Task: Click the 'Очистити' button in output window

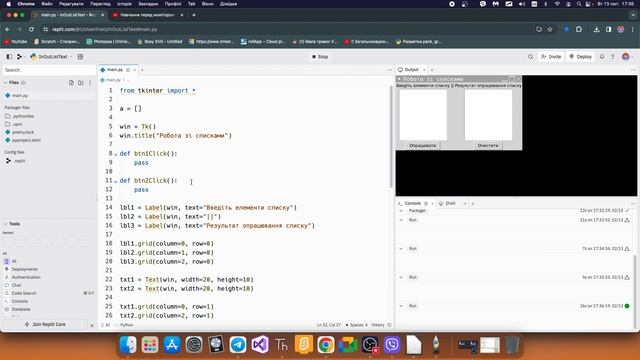Action: (x=488, y=145)
